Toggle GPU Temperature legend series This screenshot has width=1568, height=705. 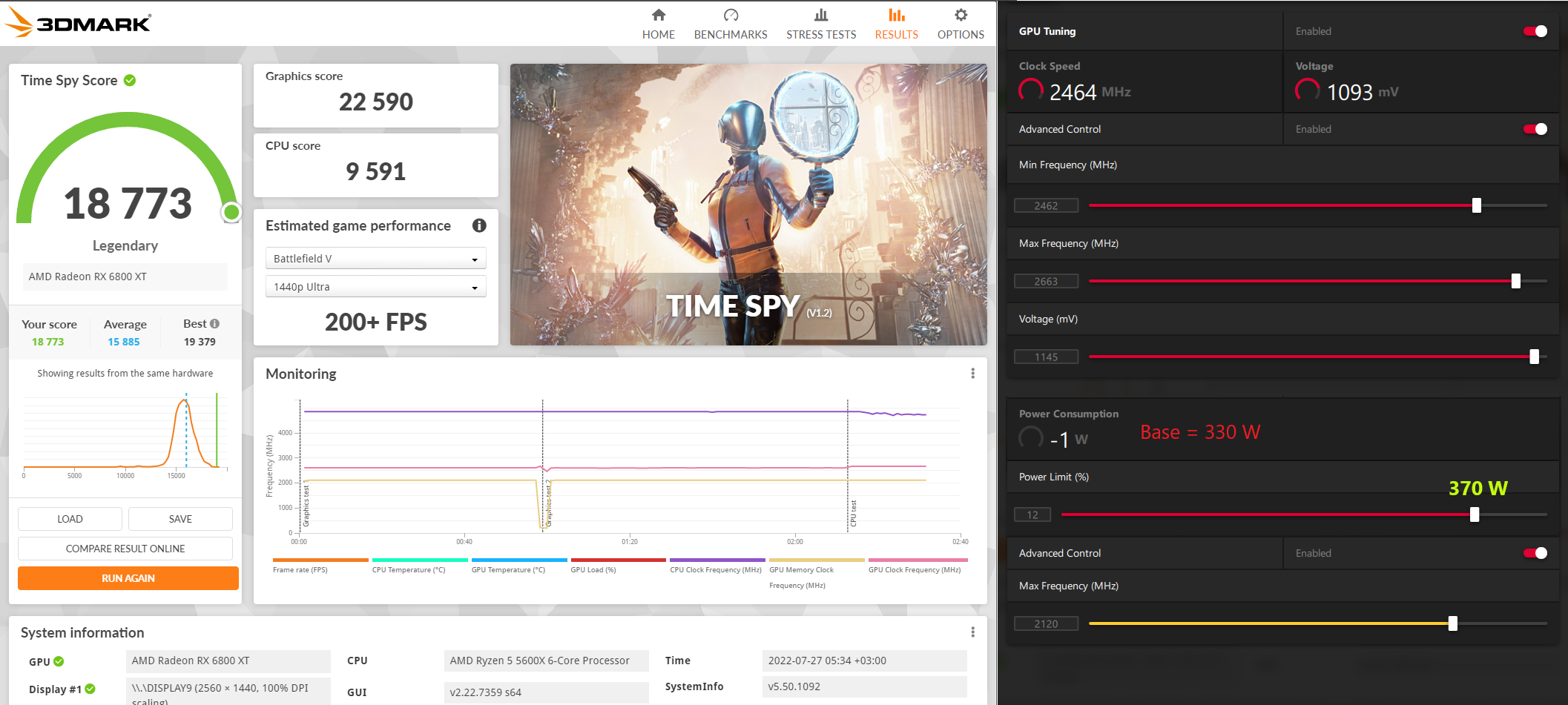(519, 566)
